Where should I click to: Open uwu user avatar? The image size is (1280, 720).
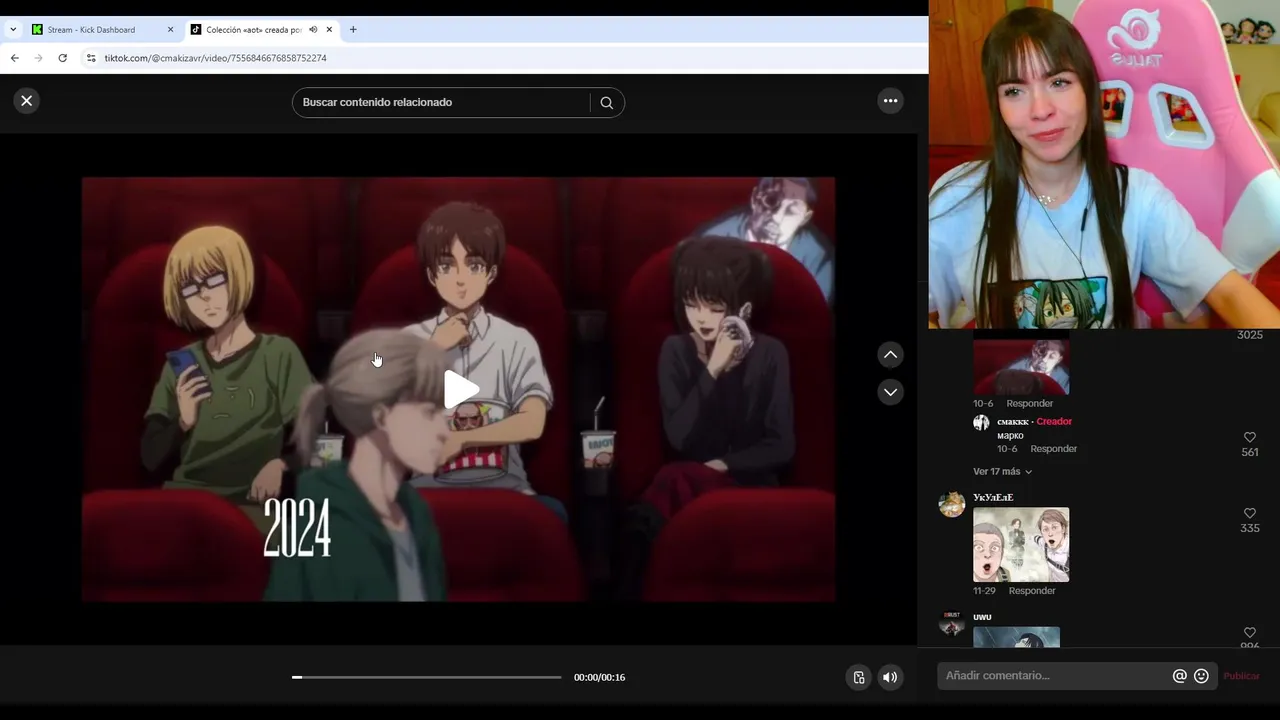952,624
